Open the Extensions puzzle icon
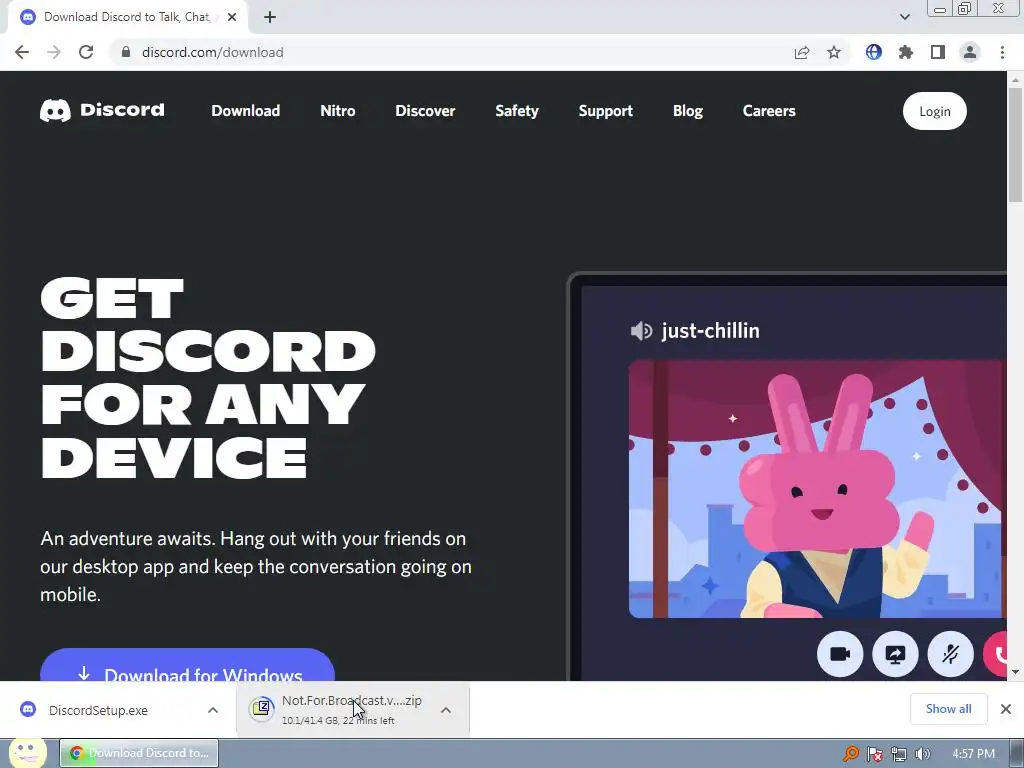The width and height of the screenshot is (1024, 768). (x=906, y=52)
